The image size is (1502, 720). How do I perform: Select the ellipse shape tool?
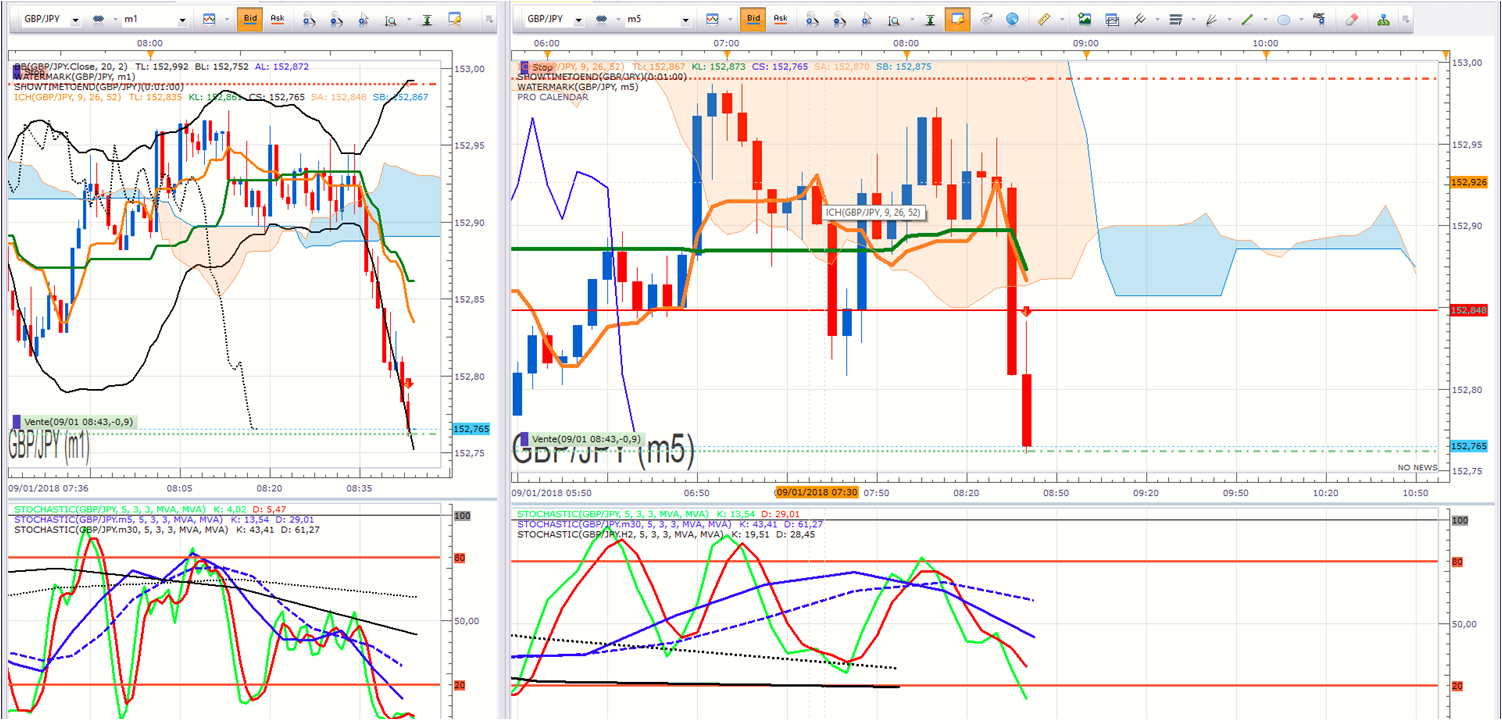tap(1284, 19)
